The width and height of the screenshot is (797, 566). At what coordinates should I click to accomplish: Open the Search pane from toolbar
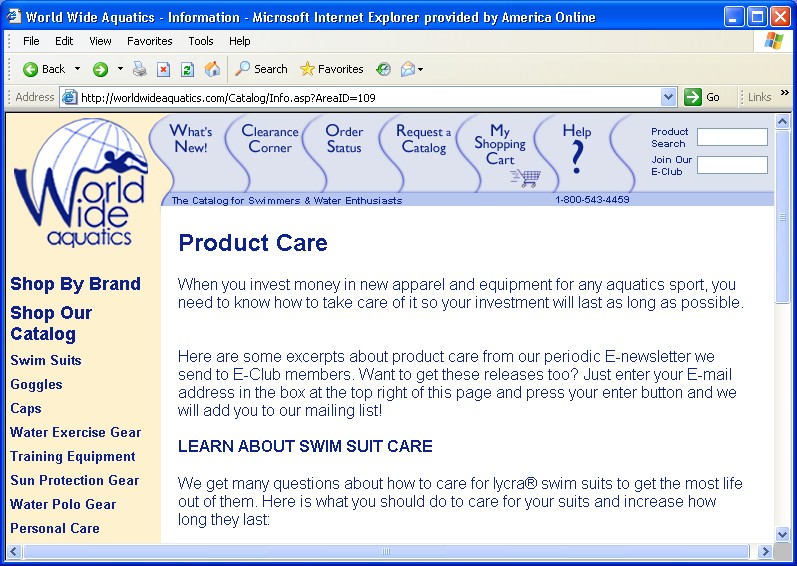[261, 69]
